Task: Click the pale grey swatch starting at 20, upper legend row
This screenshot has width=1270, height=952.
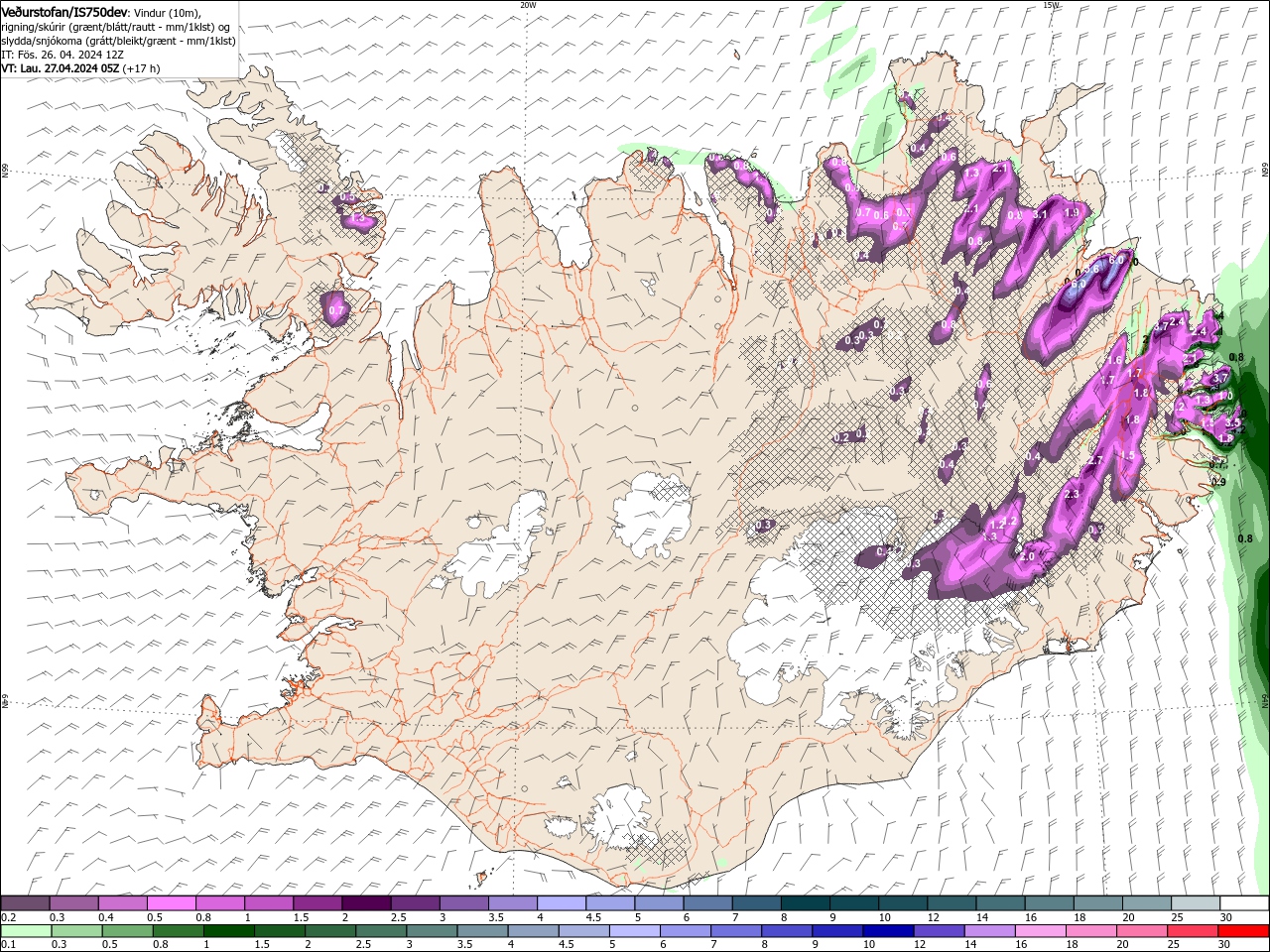Action: (1145, 903)
